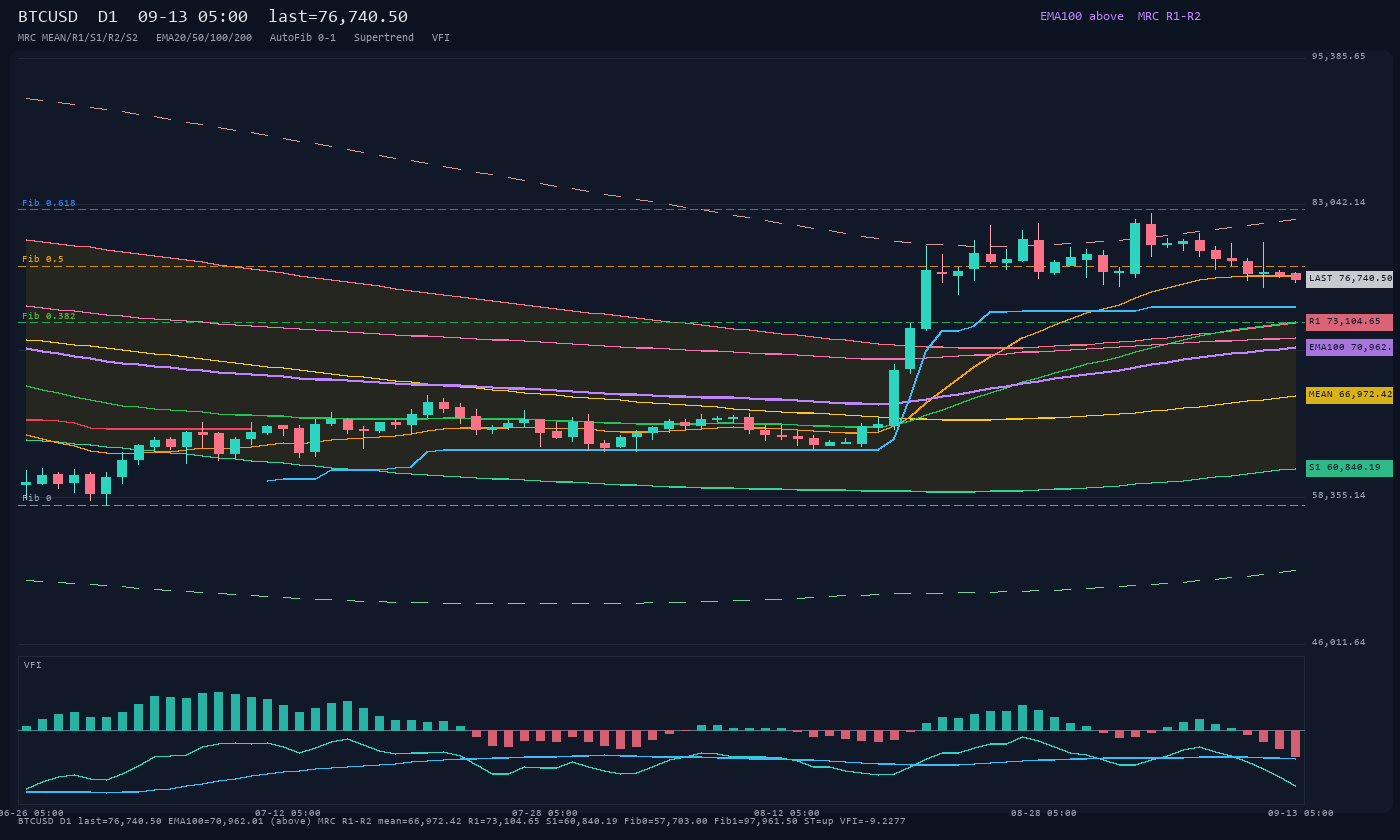
Task: Click the LAST 76,740.50 price tag
Action: 1349,279
